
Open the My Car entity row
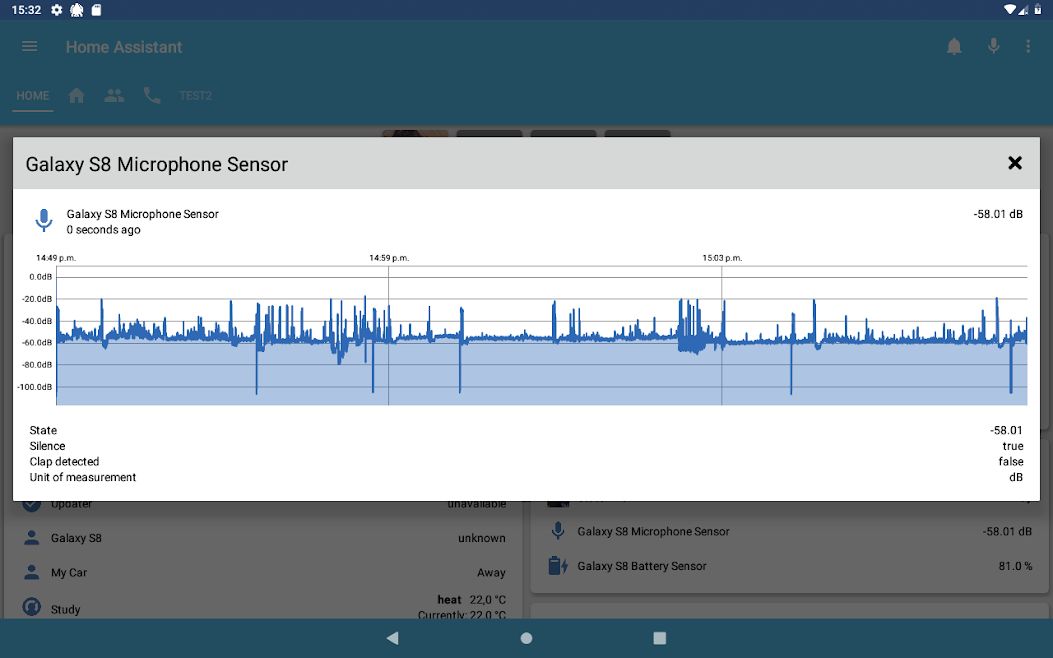[263, 573]
